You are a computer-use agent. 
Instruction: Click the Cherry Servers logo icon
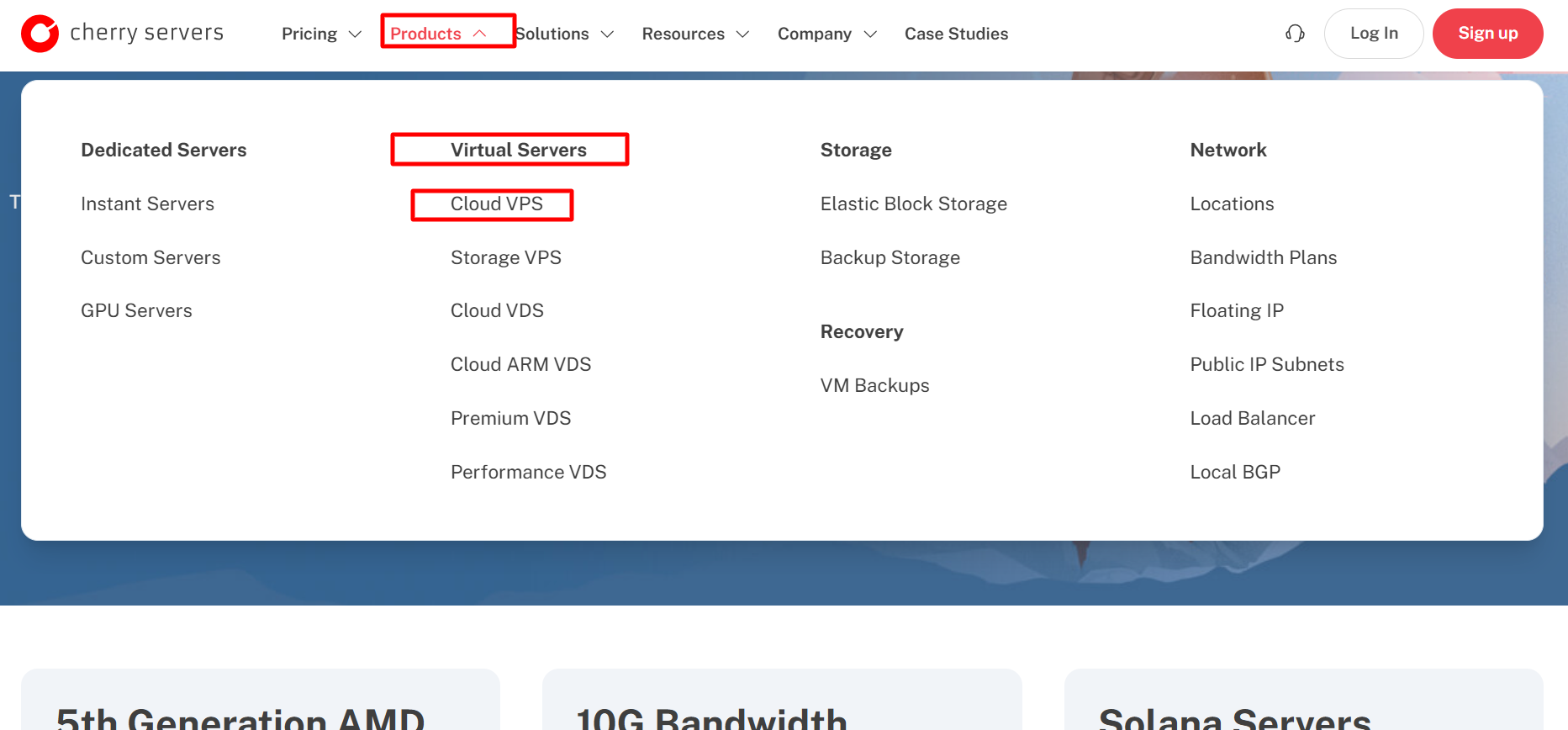[40, 34]
